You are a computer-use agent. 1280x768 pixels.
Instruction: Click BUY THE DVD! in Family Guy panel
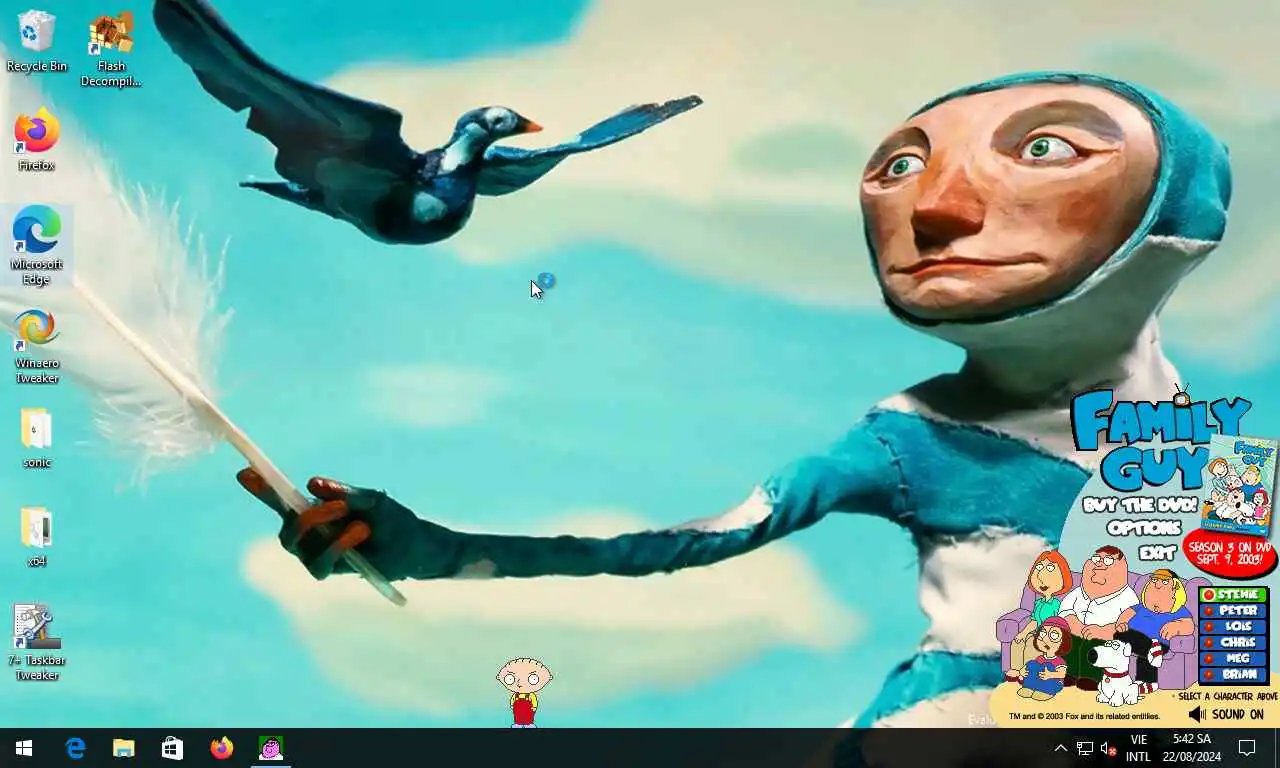pos(1140,505)
